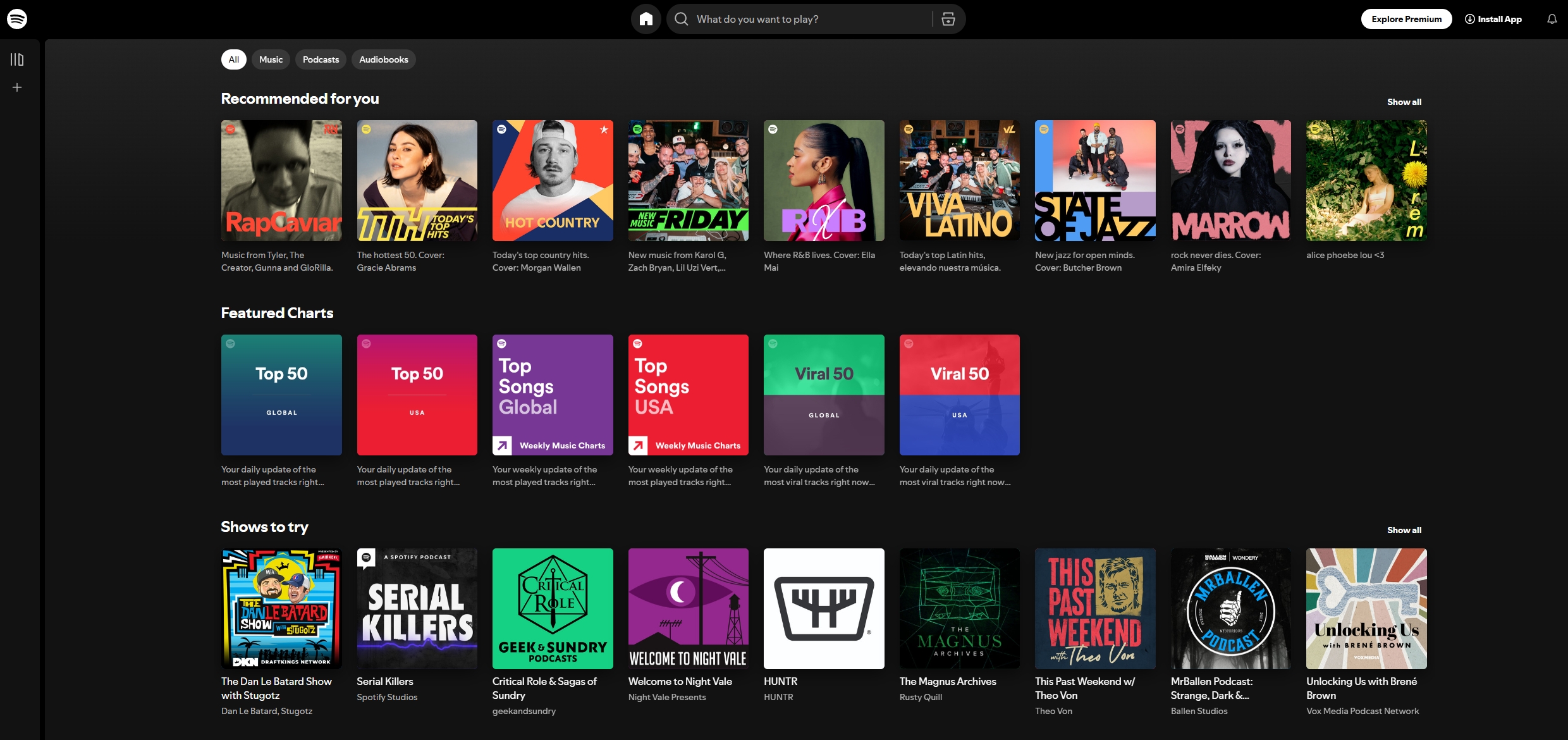Viewport: 1568px width, 740px height.
Task: Click Explore Premium button
Action: click(x=1406, y=19)
